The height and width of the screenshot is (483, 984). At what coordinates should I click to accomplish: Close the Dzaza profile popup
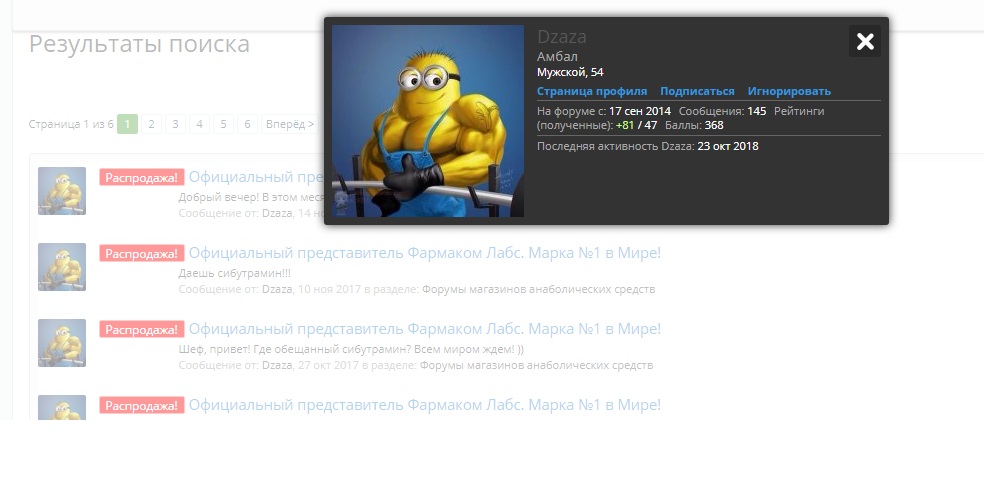tap(865, 41)
